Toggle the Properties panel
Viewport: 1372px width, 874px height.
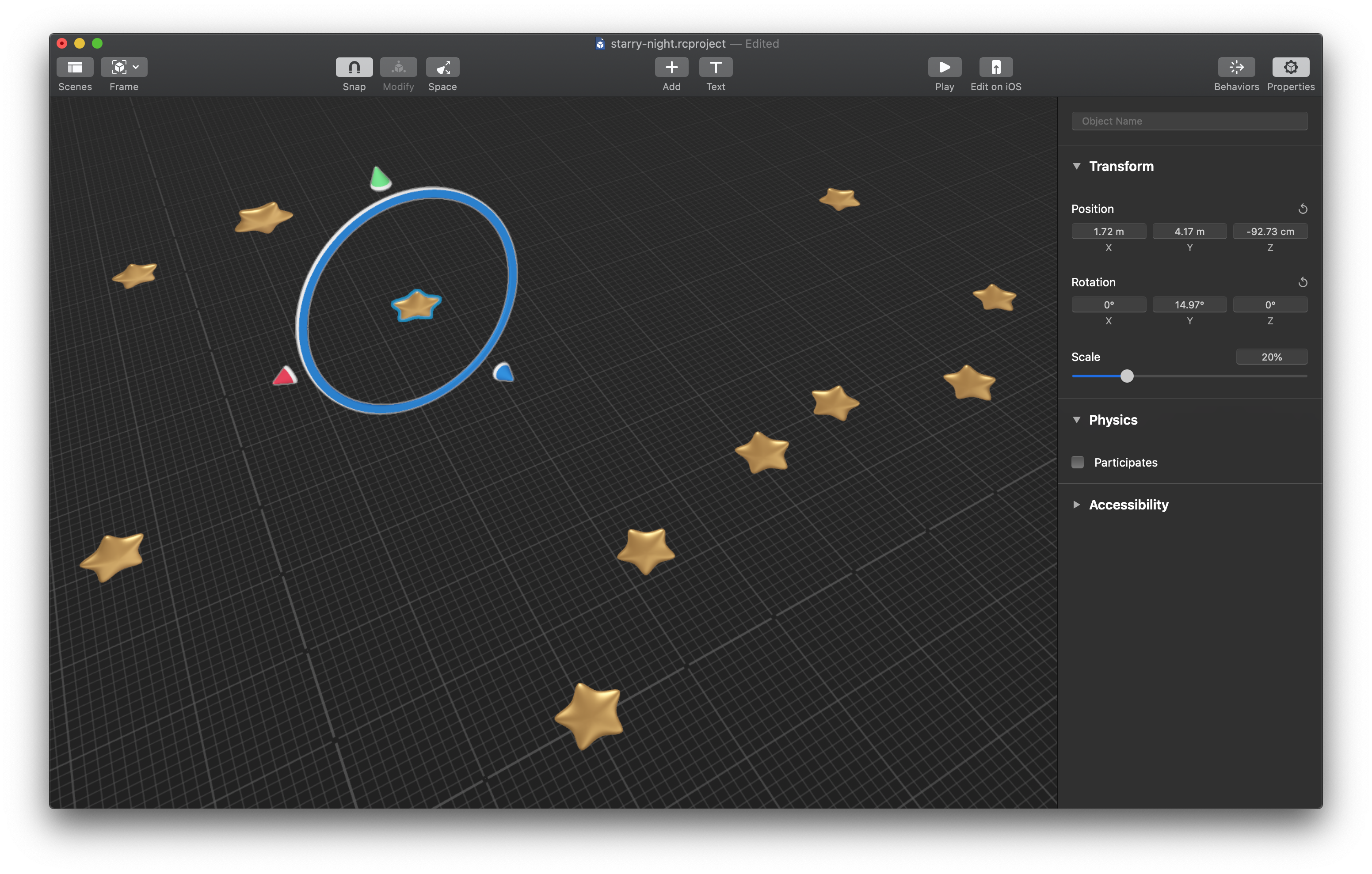[1291, 67]
